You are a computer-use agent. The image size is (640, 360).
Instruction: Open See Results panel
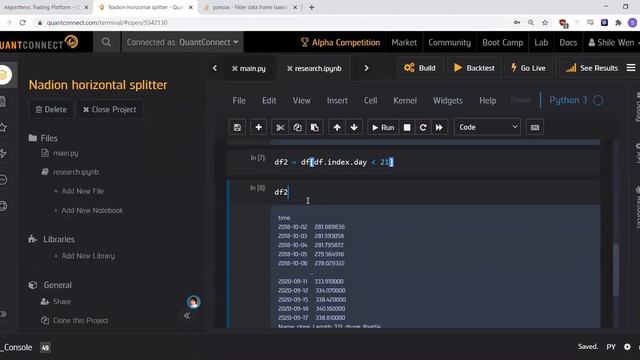pyautogui.click(x=591, y=68)
